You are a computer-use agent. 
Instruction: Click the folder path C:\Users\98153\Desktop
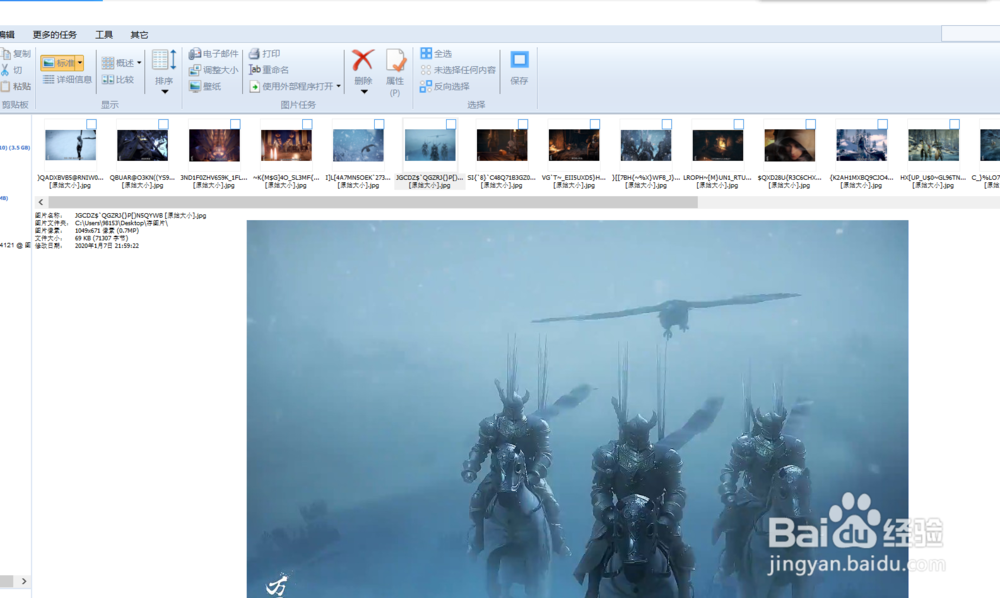(121, 223)
